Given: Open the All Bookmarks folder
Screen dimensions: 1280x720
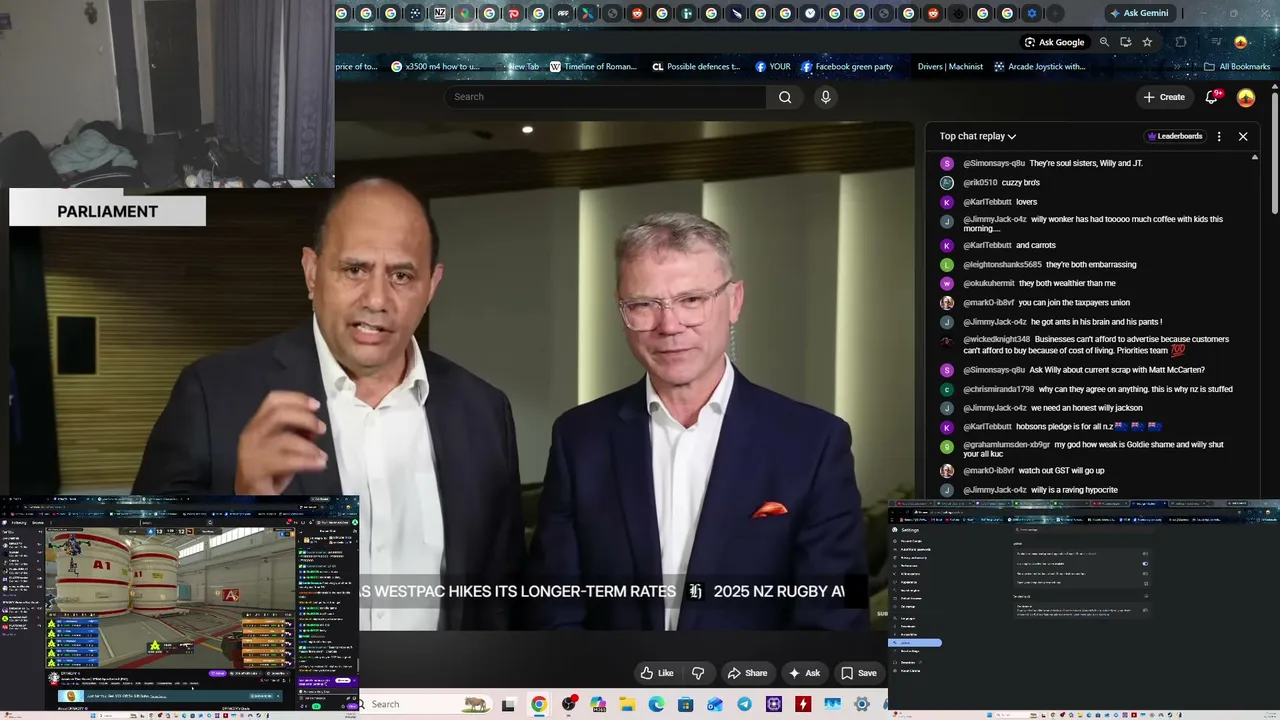Looking at the screenshot, I should click(x=1237, y=67).
